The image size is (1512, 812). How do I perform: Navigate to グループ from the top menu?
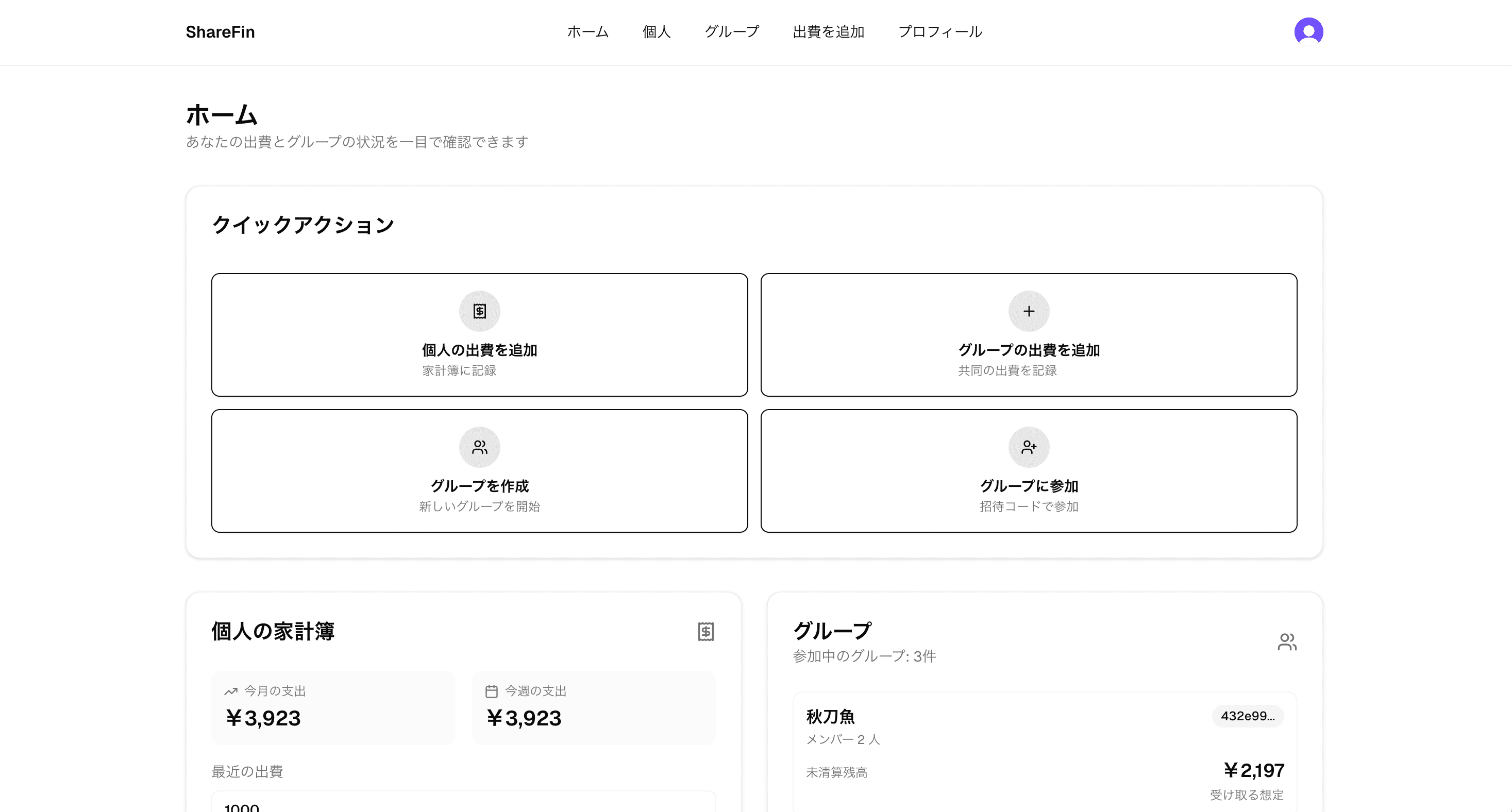pyautogui.click(x=731, y=31)
